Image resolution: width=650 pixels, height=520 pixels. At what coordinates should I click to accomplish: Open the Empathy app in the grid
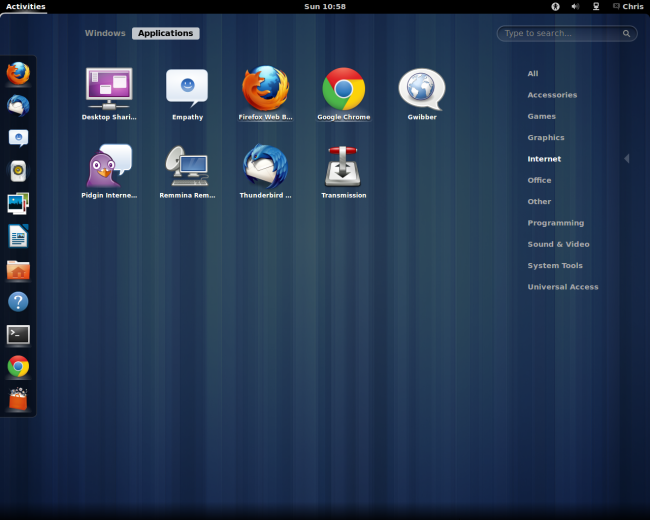[x=187, y=94]
